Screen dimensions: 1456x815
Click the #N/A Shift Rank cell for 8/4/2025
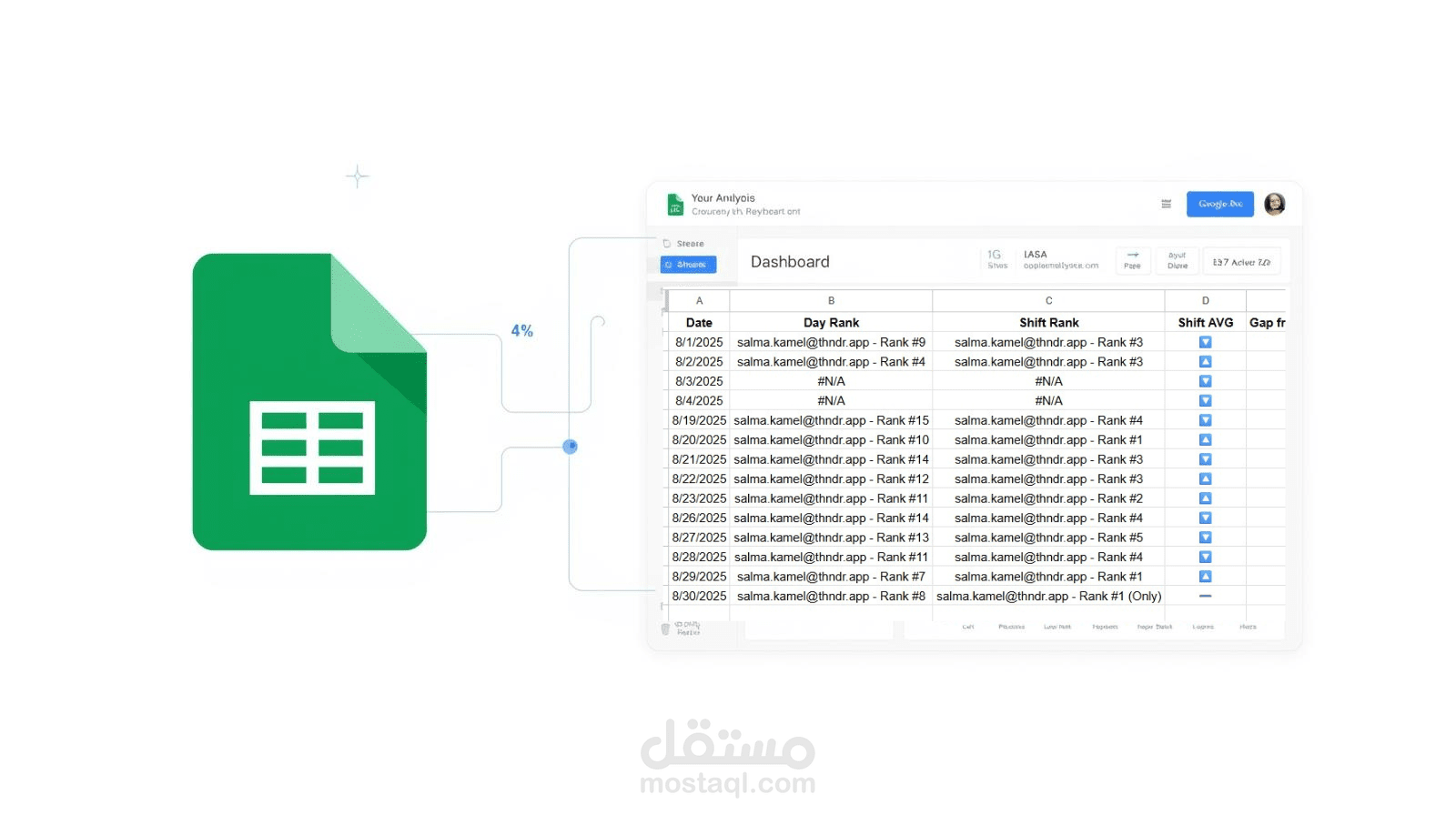(x=1048, y=401)
